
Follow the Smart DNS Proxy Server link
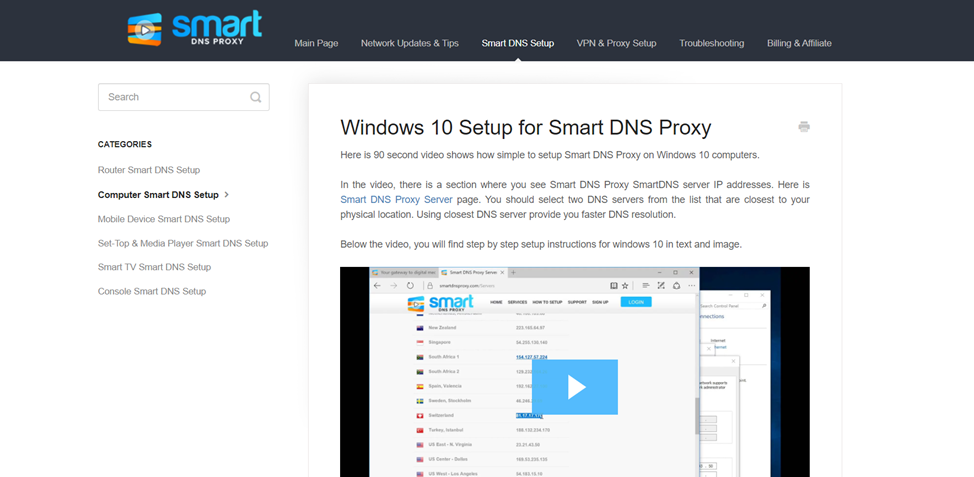coord(396,199)
